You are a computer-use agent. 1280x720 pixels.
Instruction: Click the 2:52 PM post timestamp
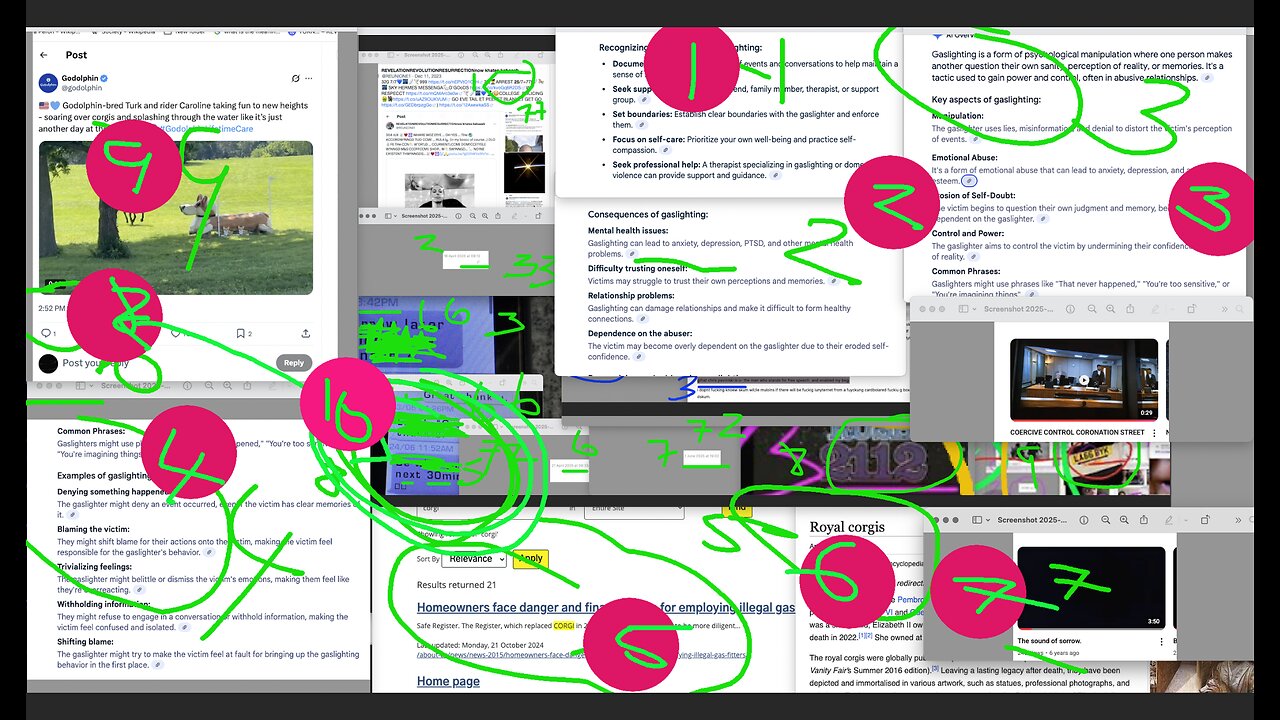[52, 308]
